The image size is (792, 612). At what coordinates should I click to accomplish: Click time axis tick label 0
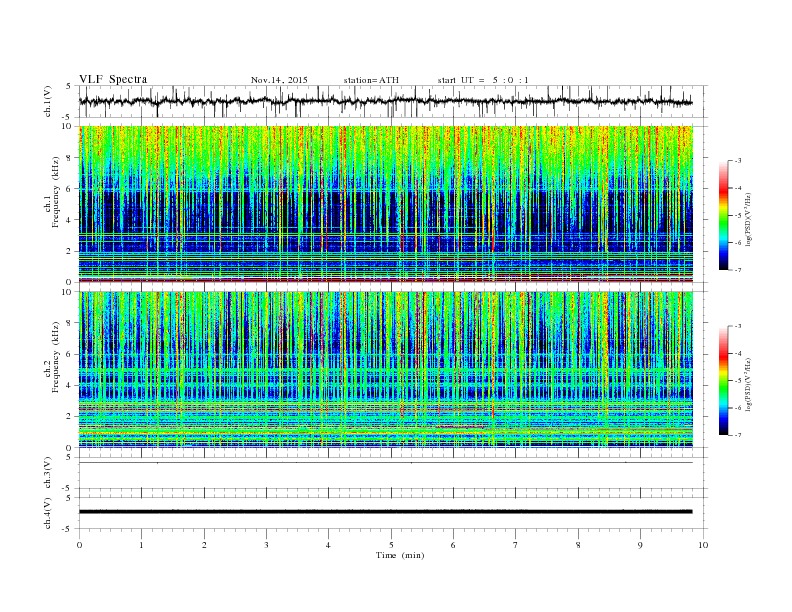[79, 545]
